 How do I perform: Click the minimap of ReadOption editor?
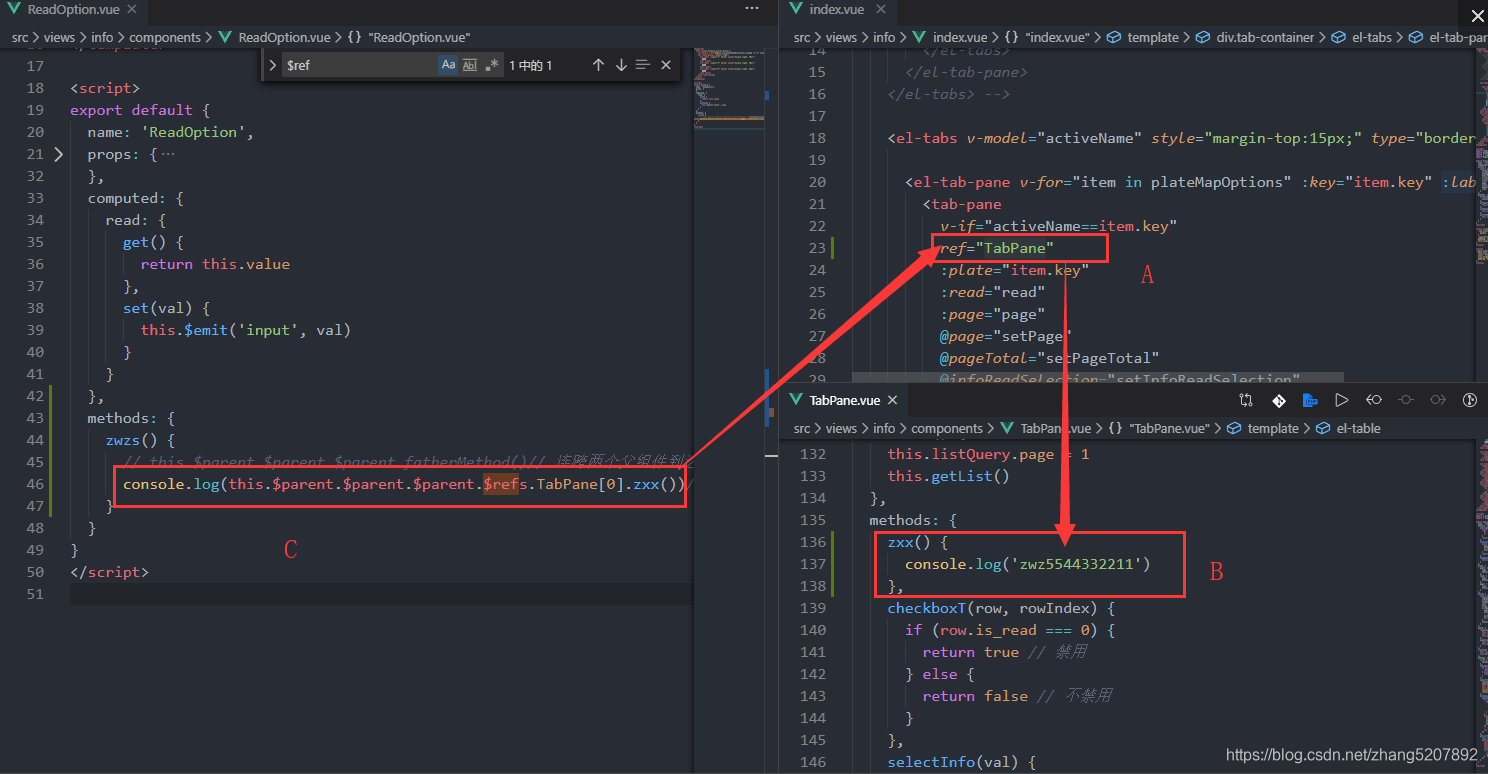727,90
